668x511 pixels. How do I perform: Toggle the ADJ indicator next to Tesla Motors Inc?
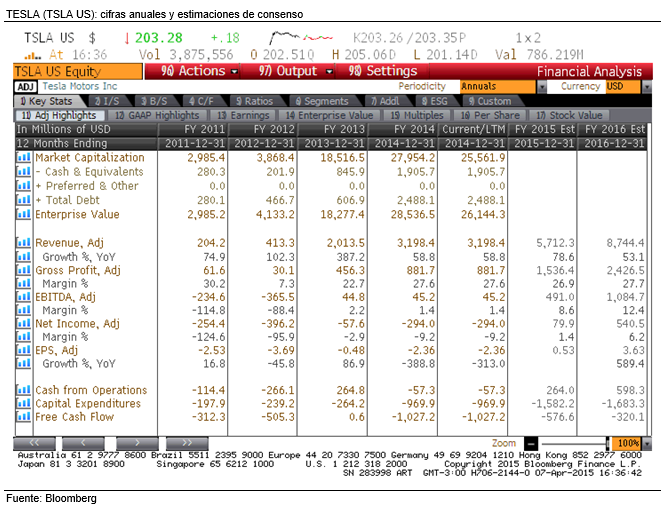click(26, 87)
